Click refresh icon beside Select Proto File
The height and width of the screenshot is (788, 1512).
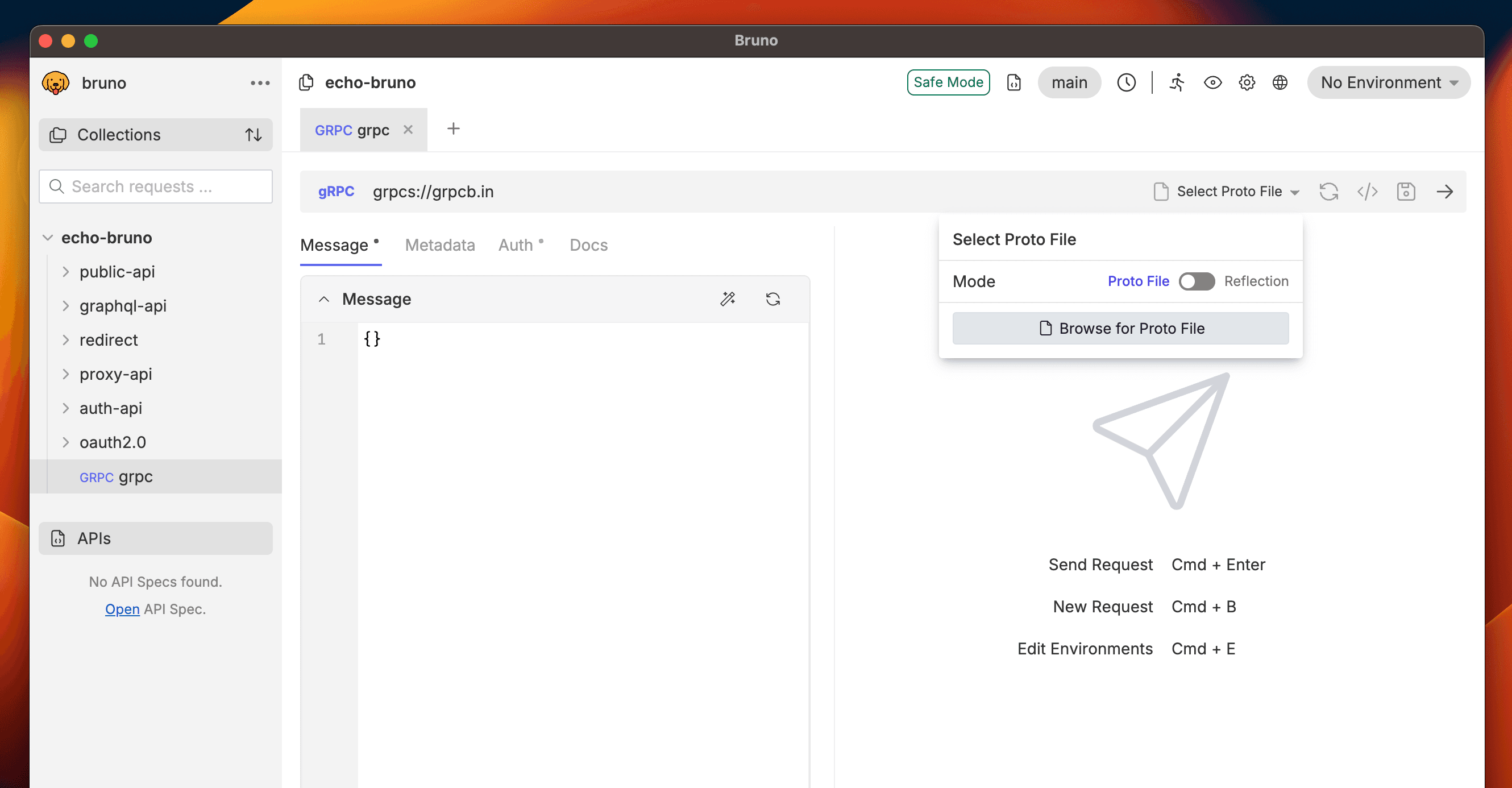point(1328,192)
